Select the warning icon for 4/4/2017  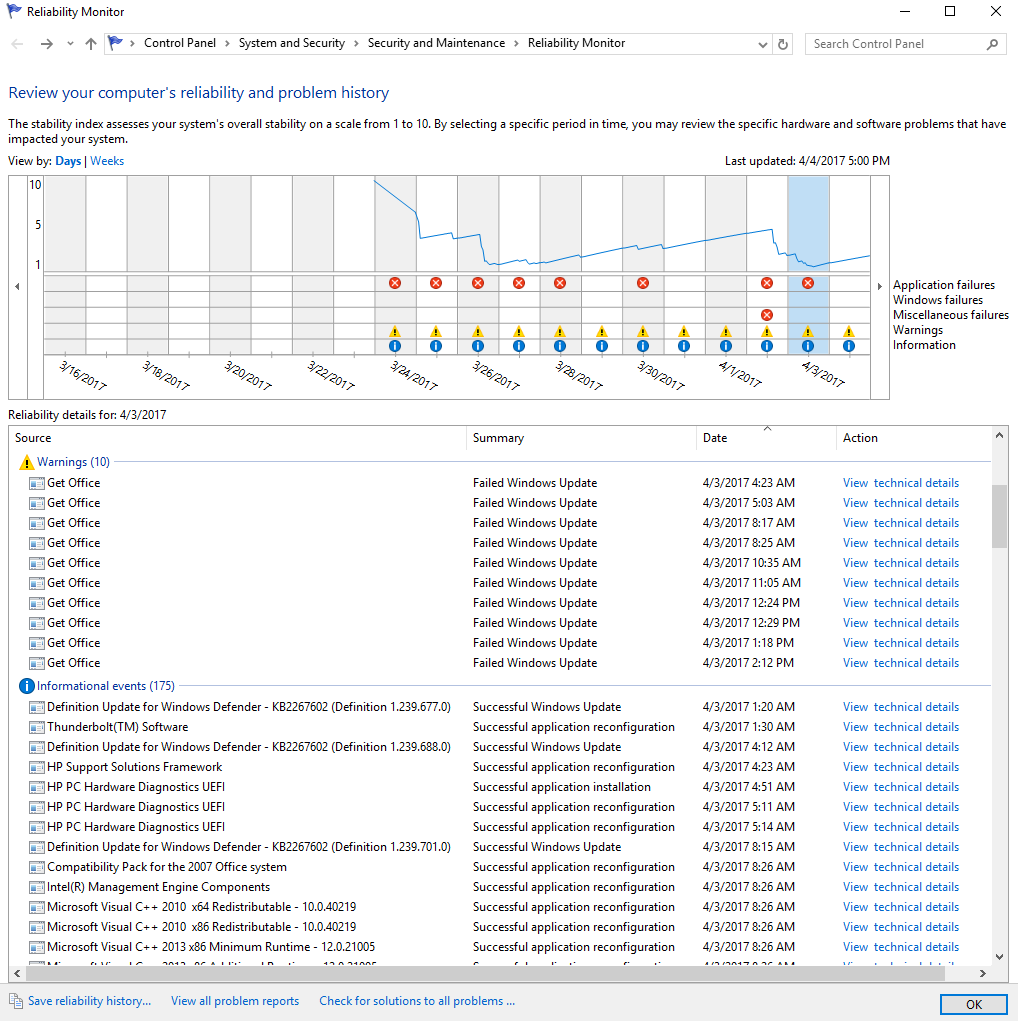tap(849, 331)
